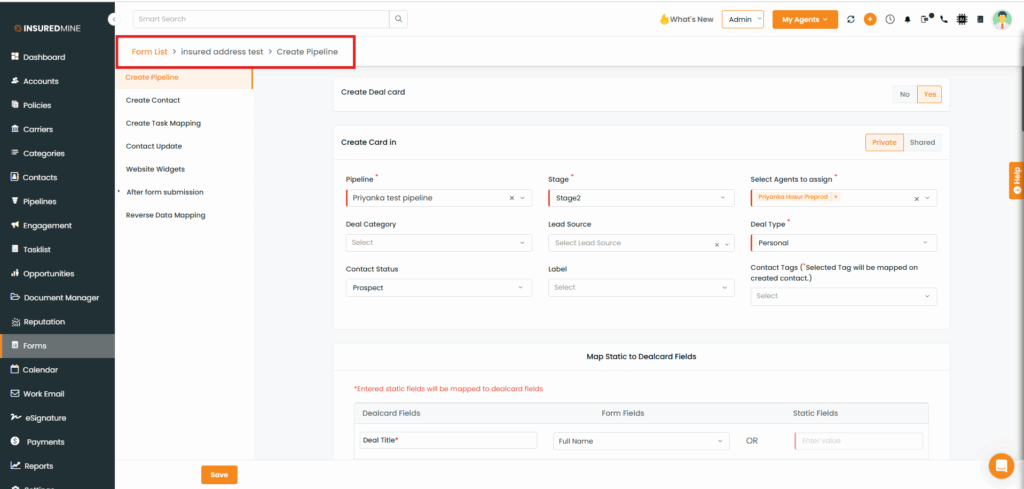Open the user profile avatar

tap(1001, 19)
